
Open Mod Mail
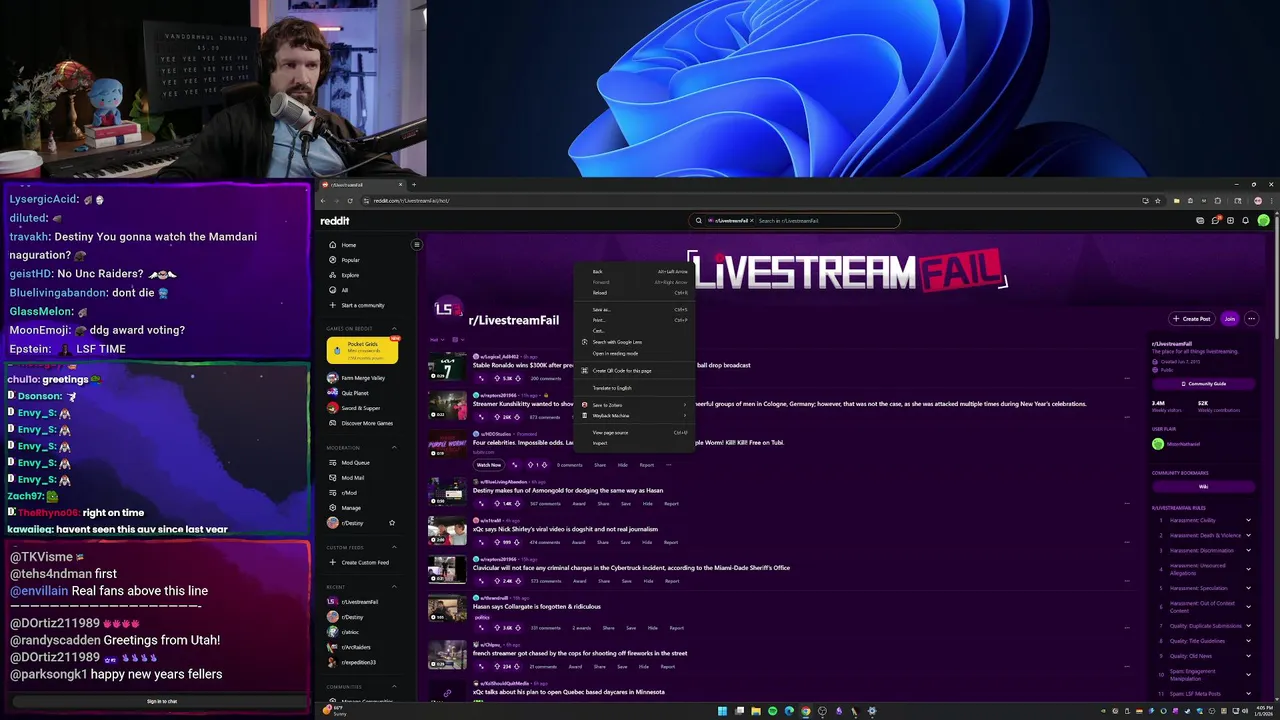(x=360, y=478)
